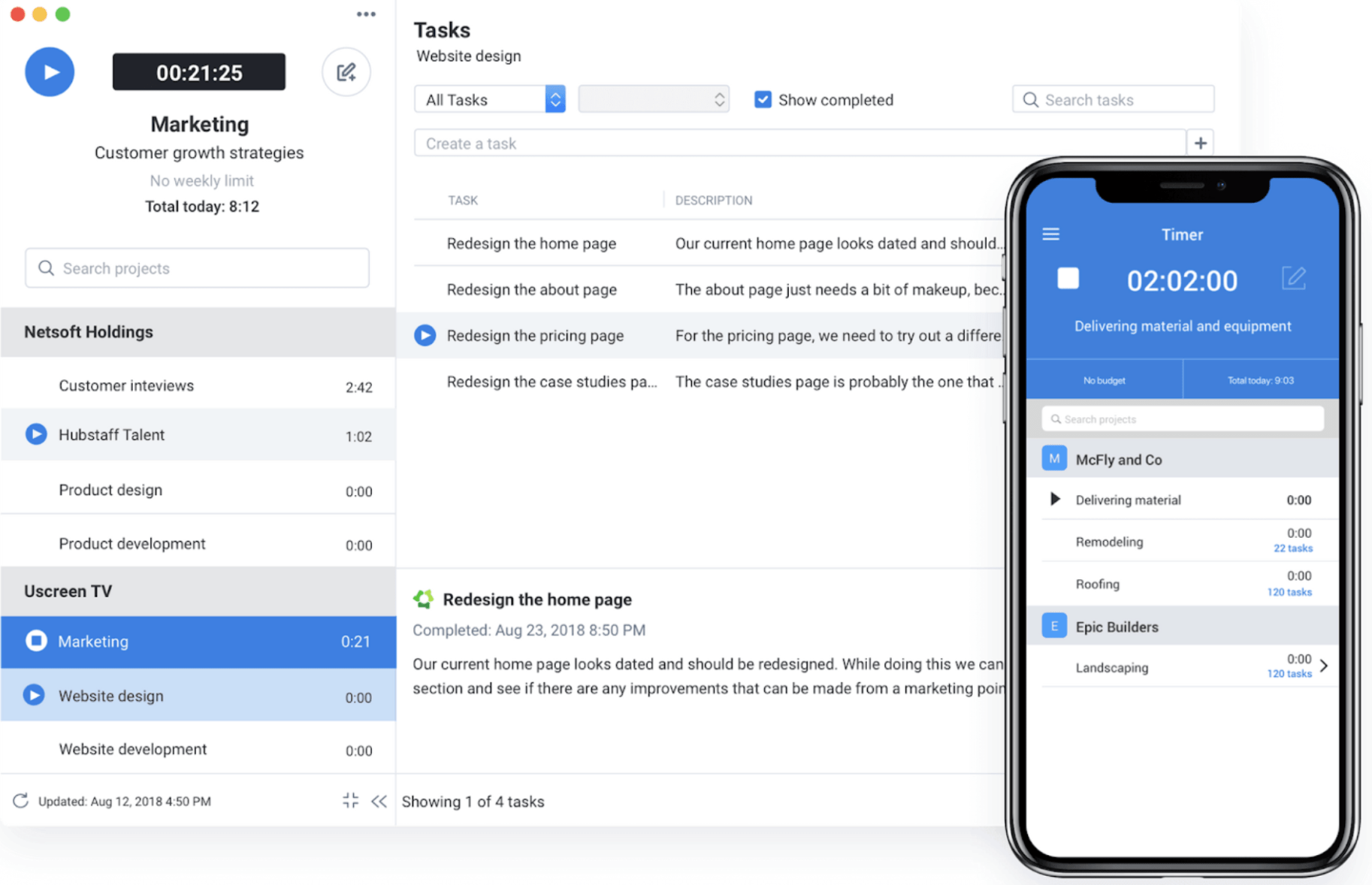Image resolution: width=1372 pixels, height=885 pixels.
Task: Click the completed task recycle icon
Action: coord(424,599)
